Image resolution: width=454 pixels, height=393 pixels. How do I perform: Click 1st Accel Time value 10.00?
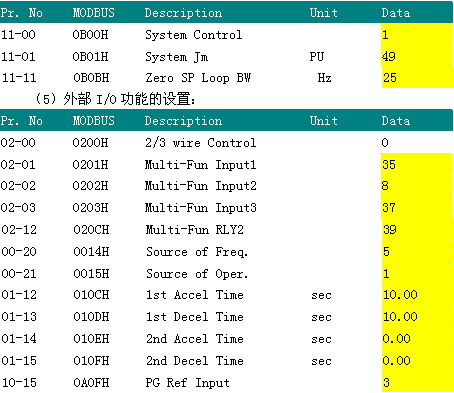(400, 295)
